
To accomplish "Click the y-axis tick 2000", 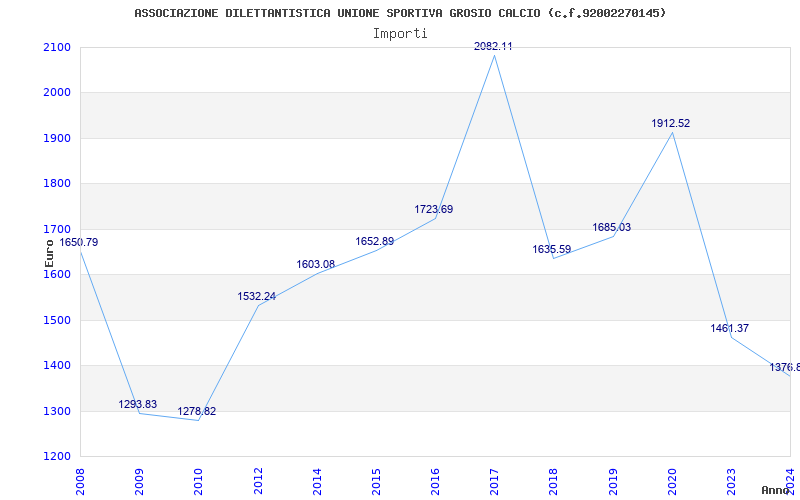I will [57, 93].
